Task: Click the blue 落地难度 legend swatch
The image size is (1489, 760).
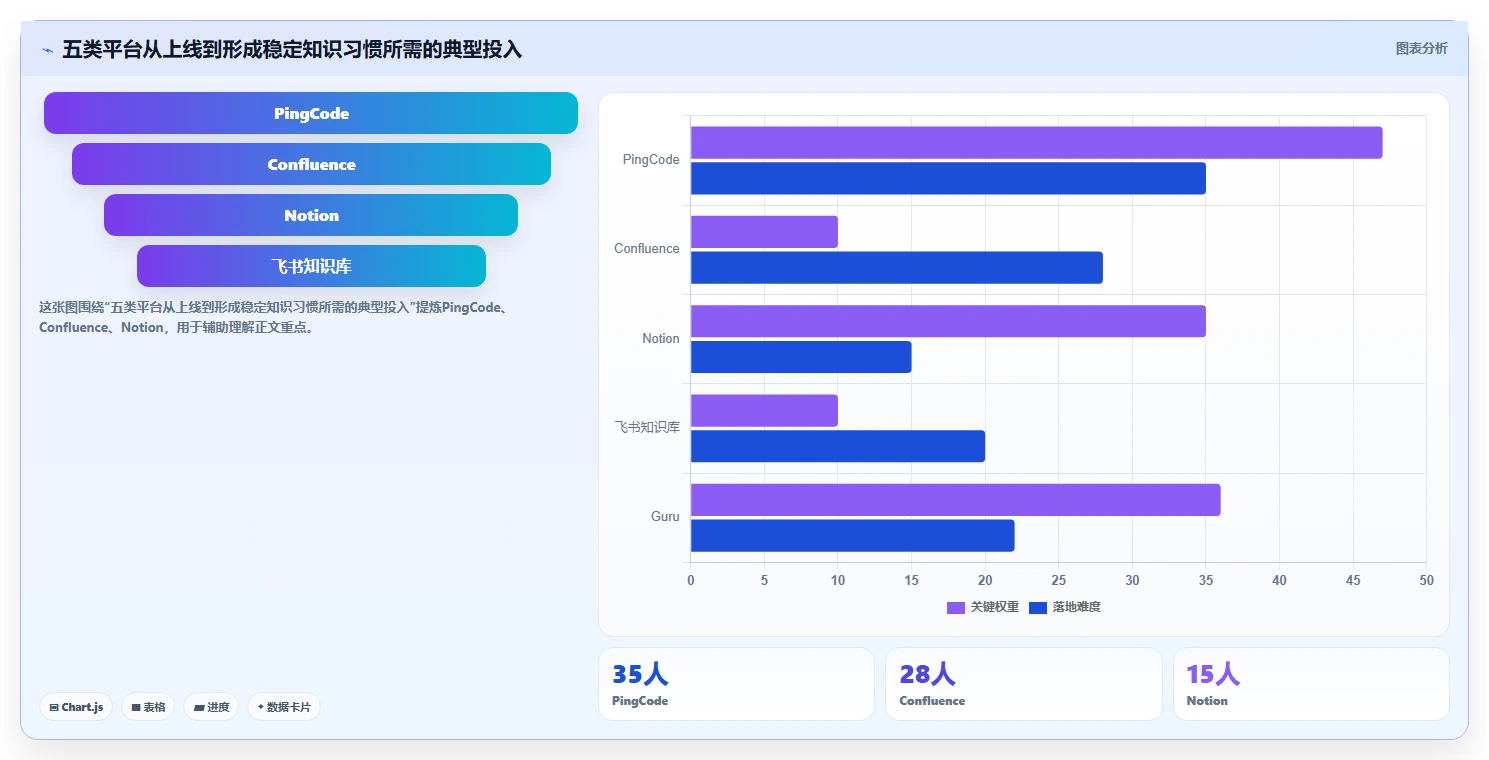Action: click(1038, 607)
